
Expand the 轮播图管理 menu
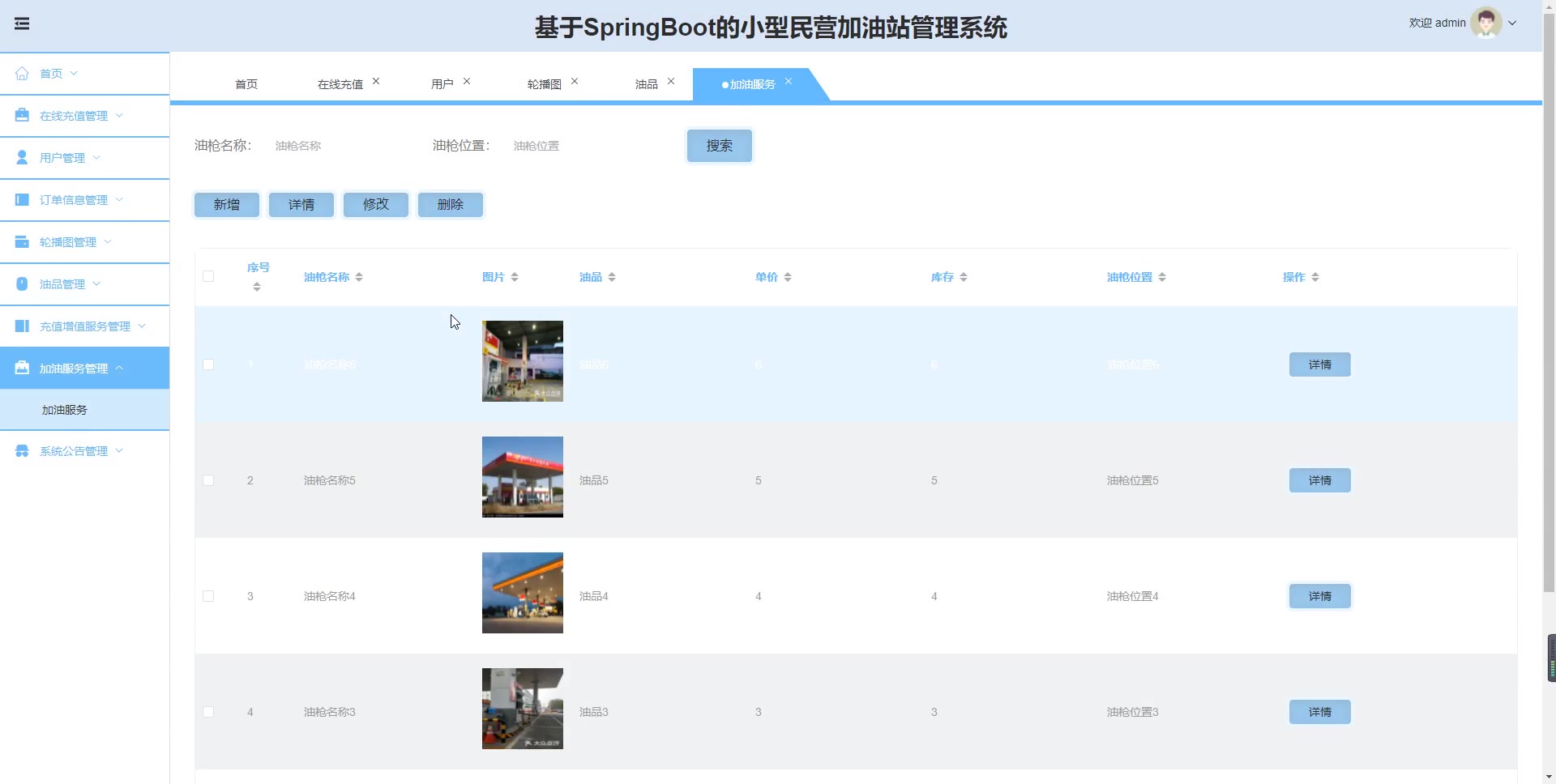(108, 241)
